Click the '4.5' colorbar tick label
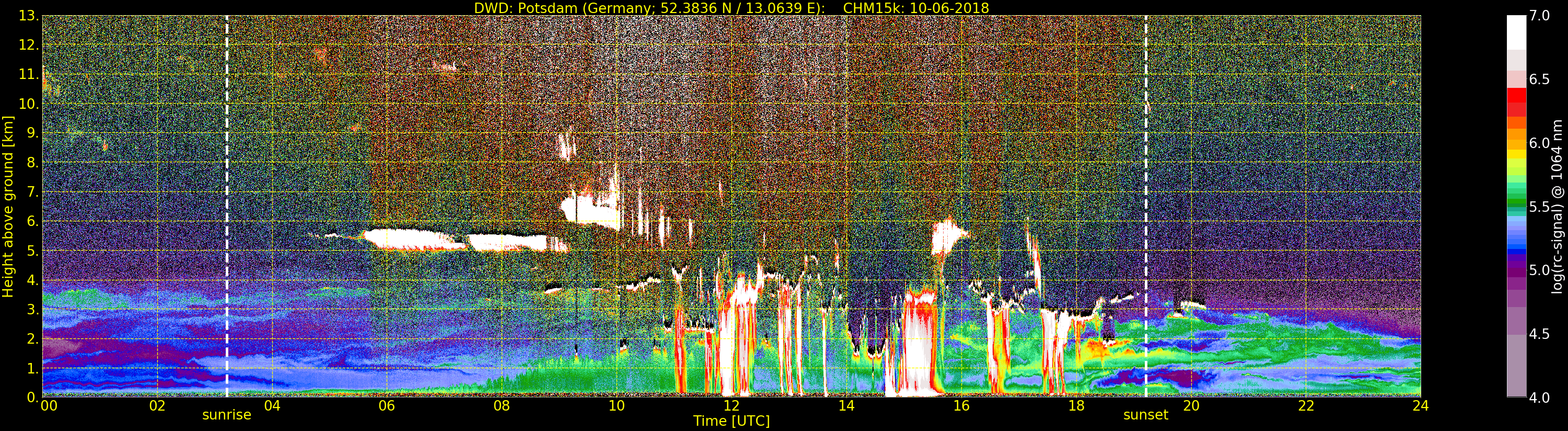 1539,334
